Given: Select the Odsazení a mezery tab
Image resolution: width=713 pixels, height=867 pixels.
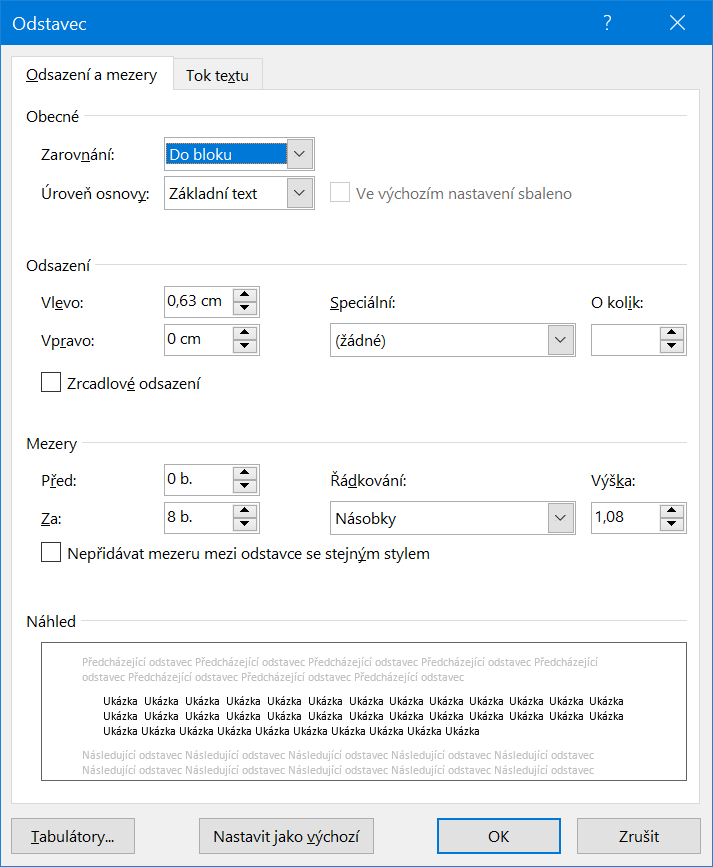Looking at the screenshot, I should pos(91,75).
